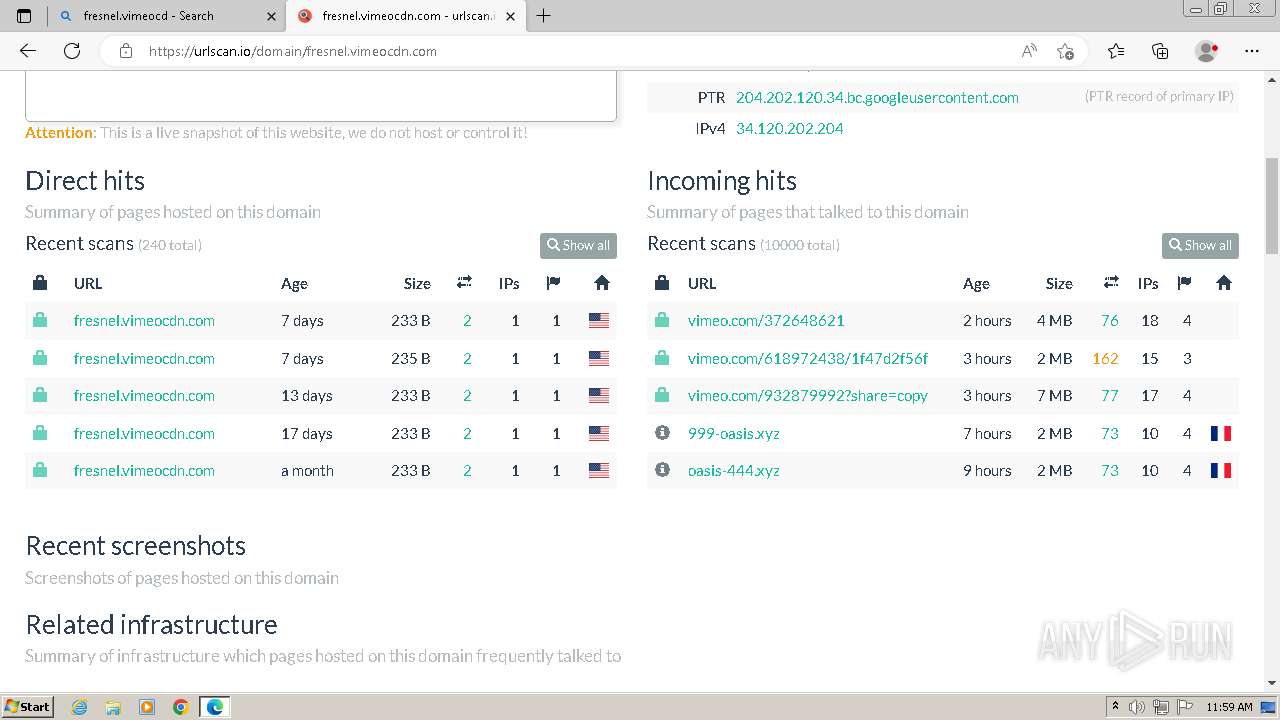The width and height of the screenshot is (1280, 720).
Task: Show hidden system tray icons arrow
Action: pyautogui.click(x=1116, y=707)
